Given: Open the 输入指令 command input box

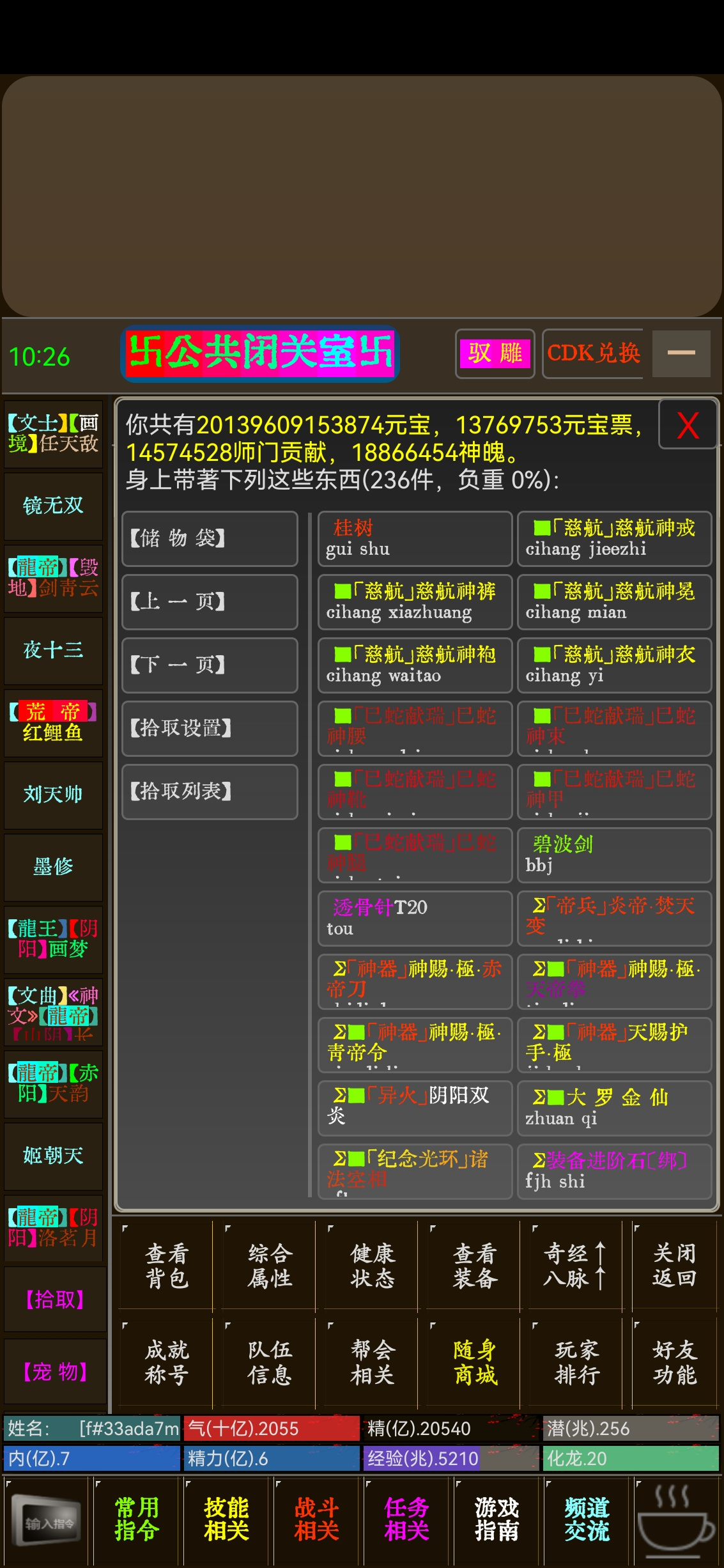Looking at the screenshot, I should pos(47,1523).
